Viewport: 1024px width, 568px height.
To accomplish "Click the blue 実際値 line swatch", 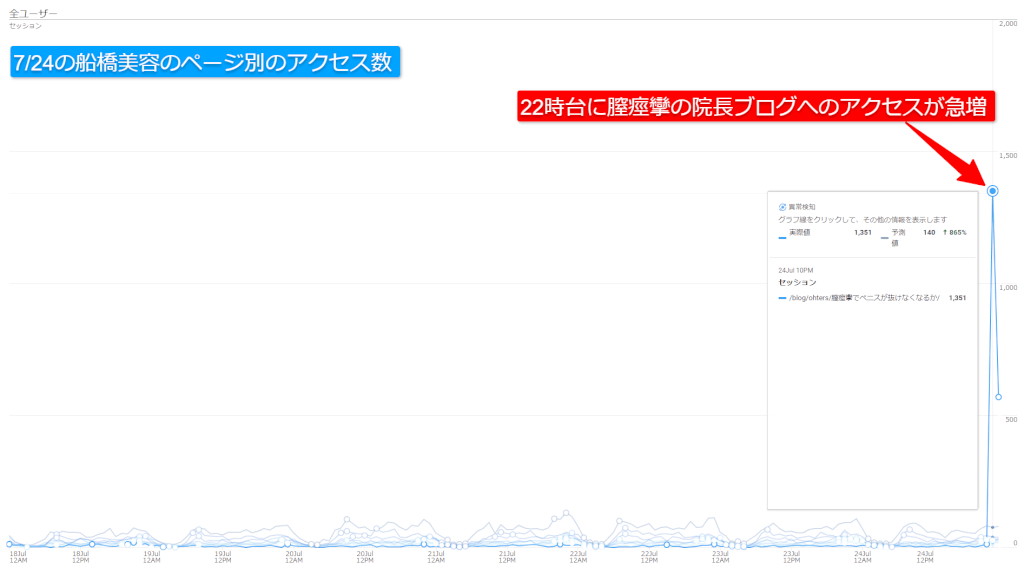I will click(782, 238).
